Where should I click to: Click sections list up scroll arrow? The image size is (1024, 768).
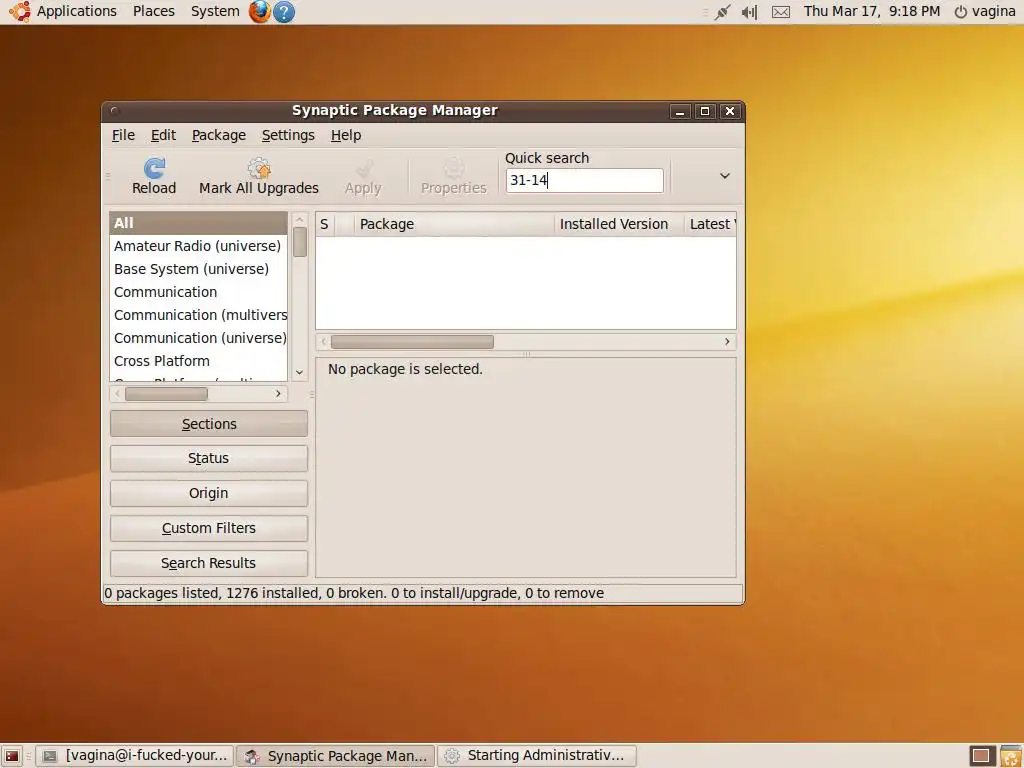point(300,219)
